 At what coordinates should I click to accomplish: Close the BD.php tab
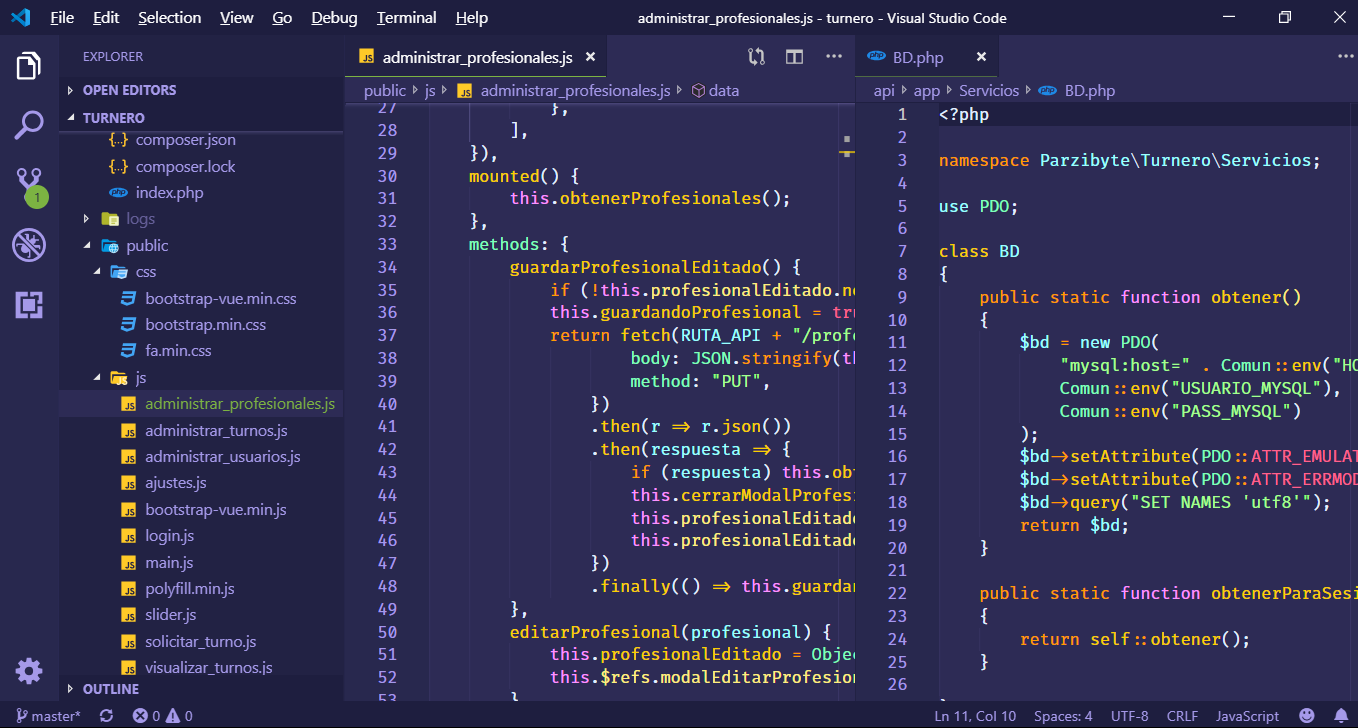(x=982, y=57)
